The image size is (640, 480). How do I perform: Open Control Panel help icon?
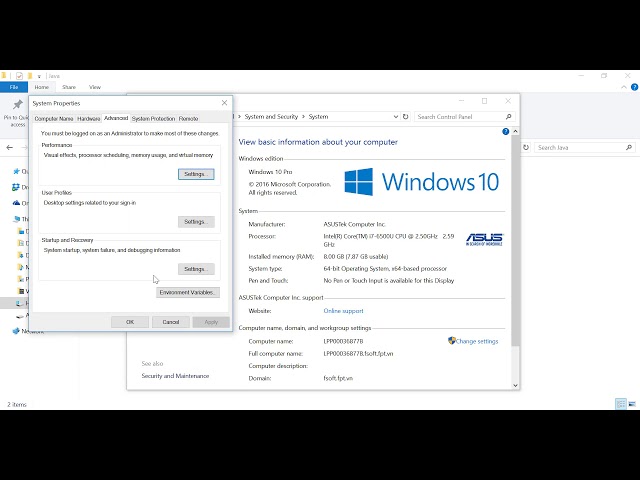point(505,131)
